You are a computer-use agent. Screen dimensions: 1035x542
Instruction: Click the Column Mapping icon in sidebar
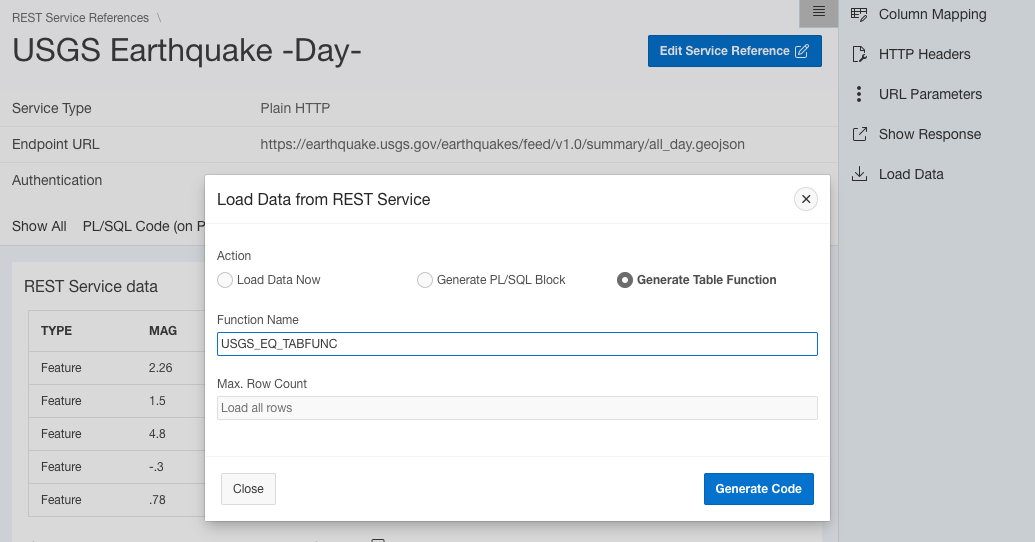click(x=859, y=15)
